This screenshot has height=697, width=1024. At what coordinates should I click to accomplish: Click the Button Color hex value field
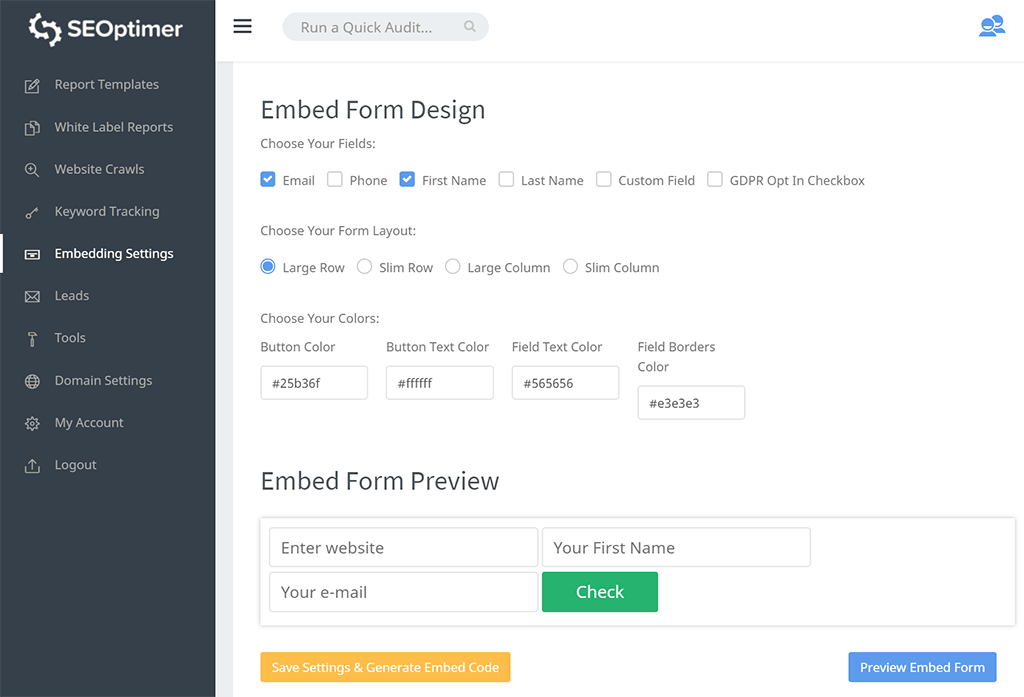314,383
